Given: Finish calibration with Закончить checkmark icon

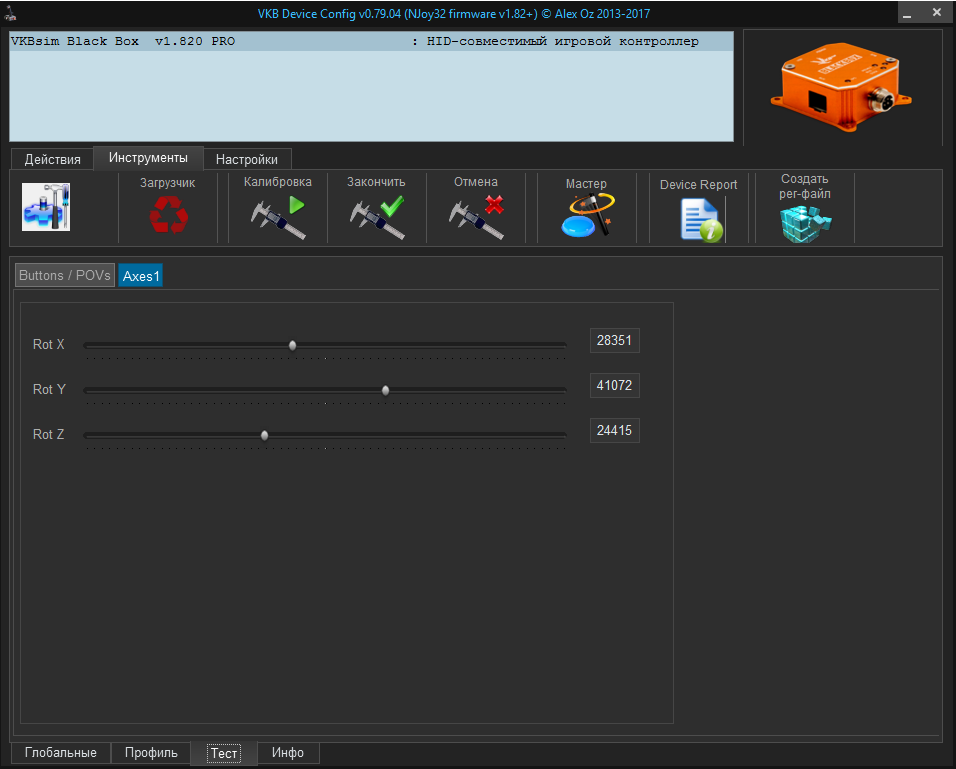Looking at the screenshot, I should (x=377, y=218).
